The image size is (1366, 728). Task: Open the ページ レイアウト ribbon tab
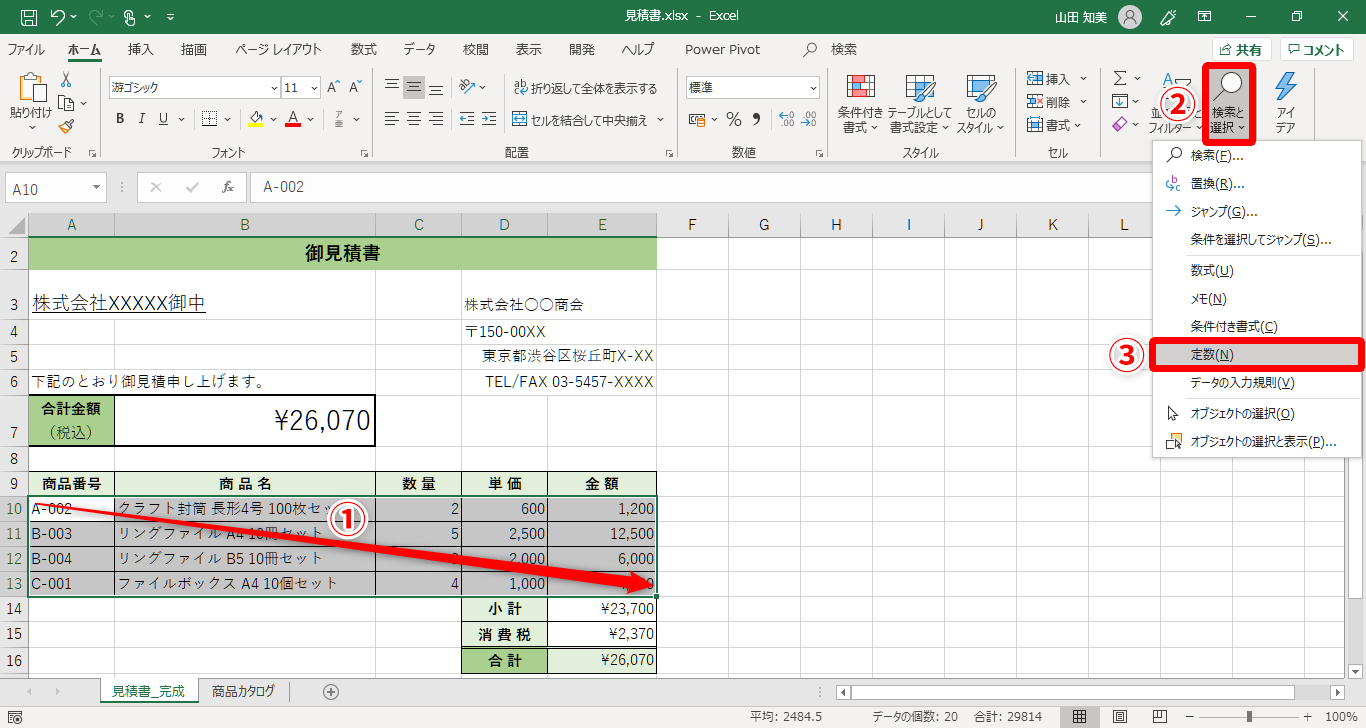tap(279, 49)
